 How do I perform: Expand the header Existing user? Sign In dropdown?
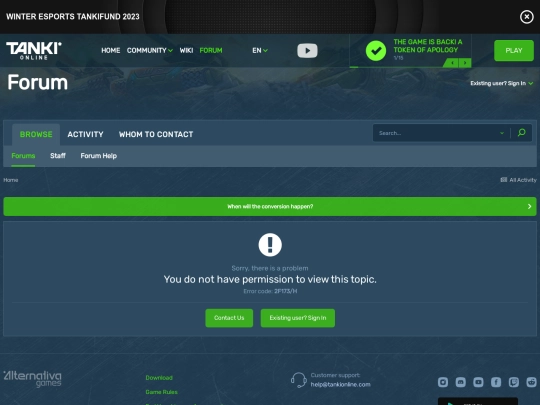click(x=501, y=83)
